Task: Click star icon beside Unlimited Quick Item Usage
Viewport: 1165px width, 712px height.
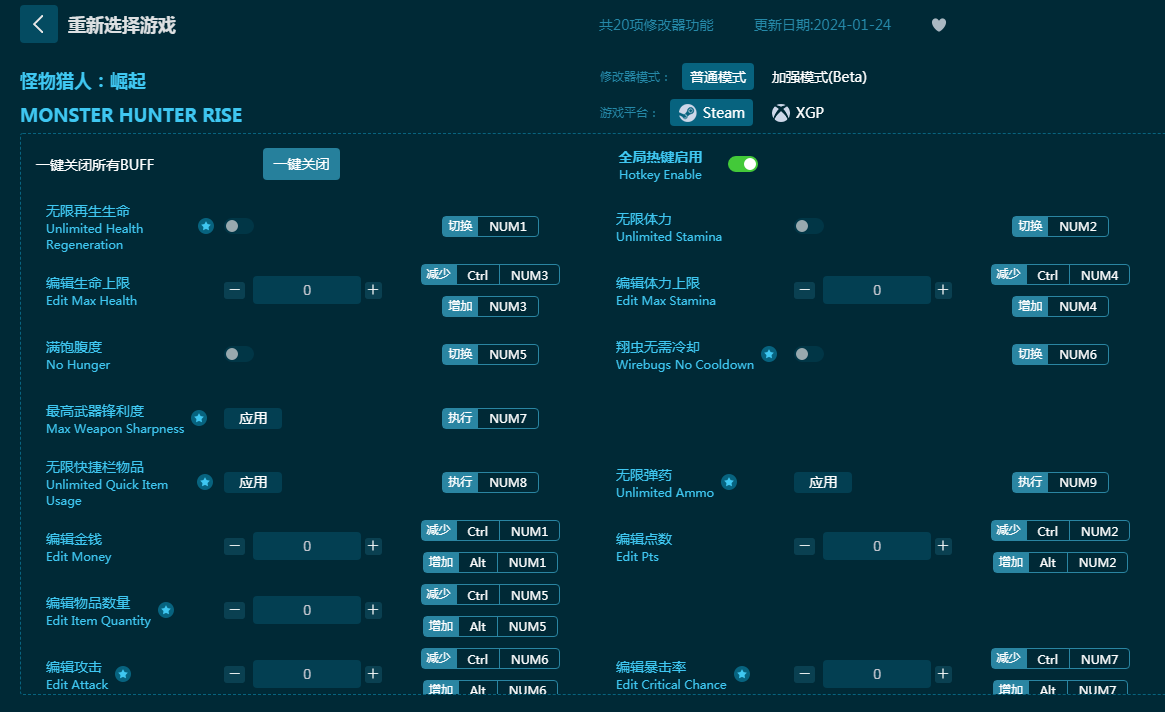Action: coord(205,482)
